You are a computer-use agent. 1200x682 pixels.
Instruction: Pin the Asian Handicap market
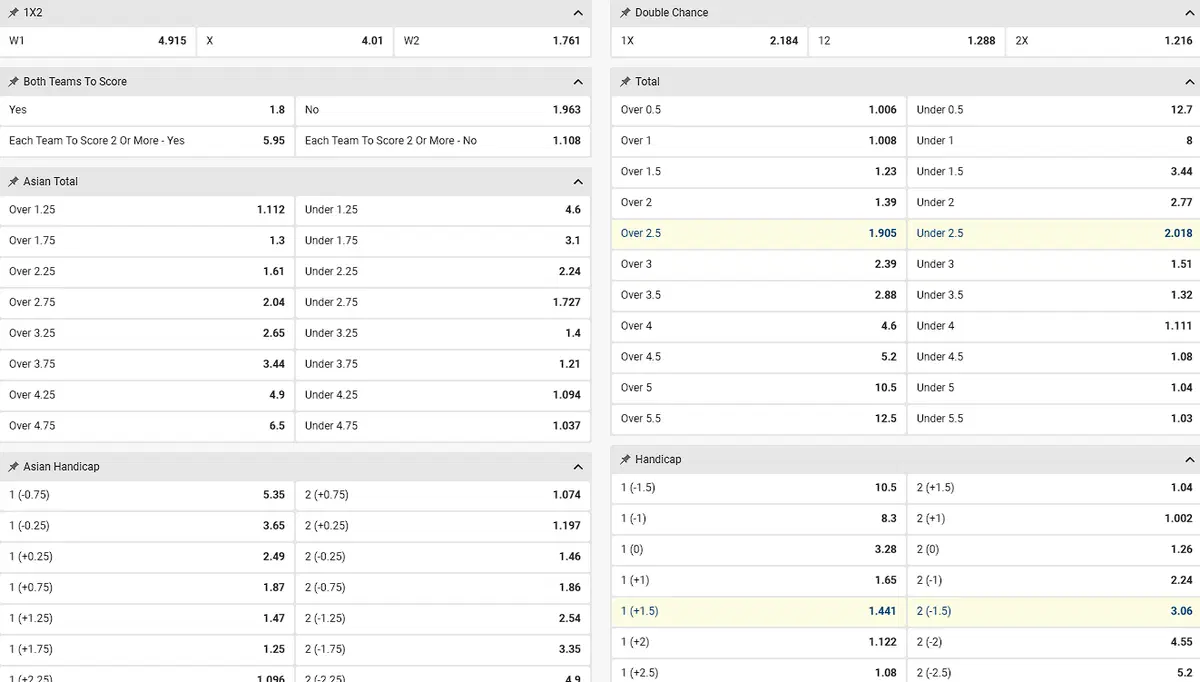coord(14,467)
